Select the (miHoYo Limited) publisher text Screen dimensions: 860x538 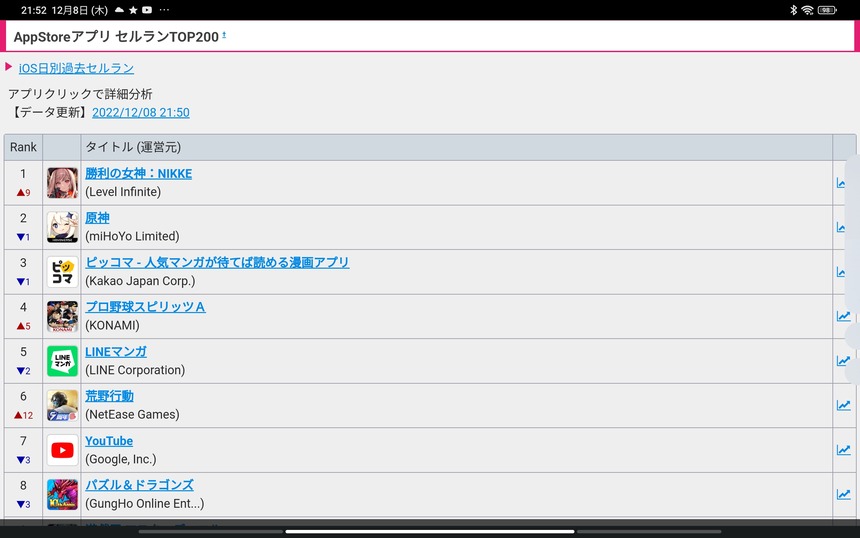click(132, 236)
